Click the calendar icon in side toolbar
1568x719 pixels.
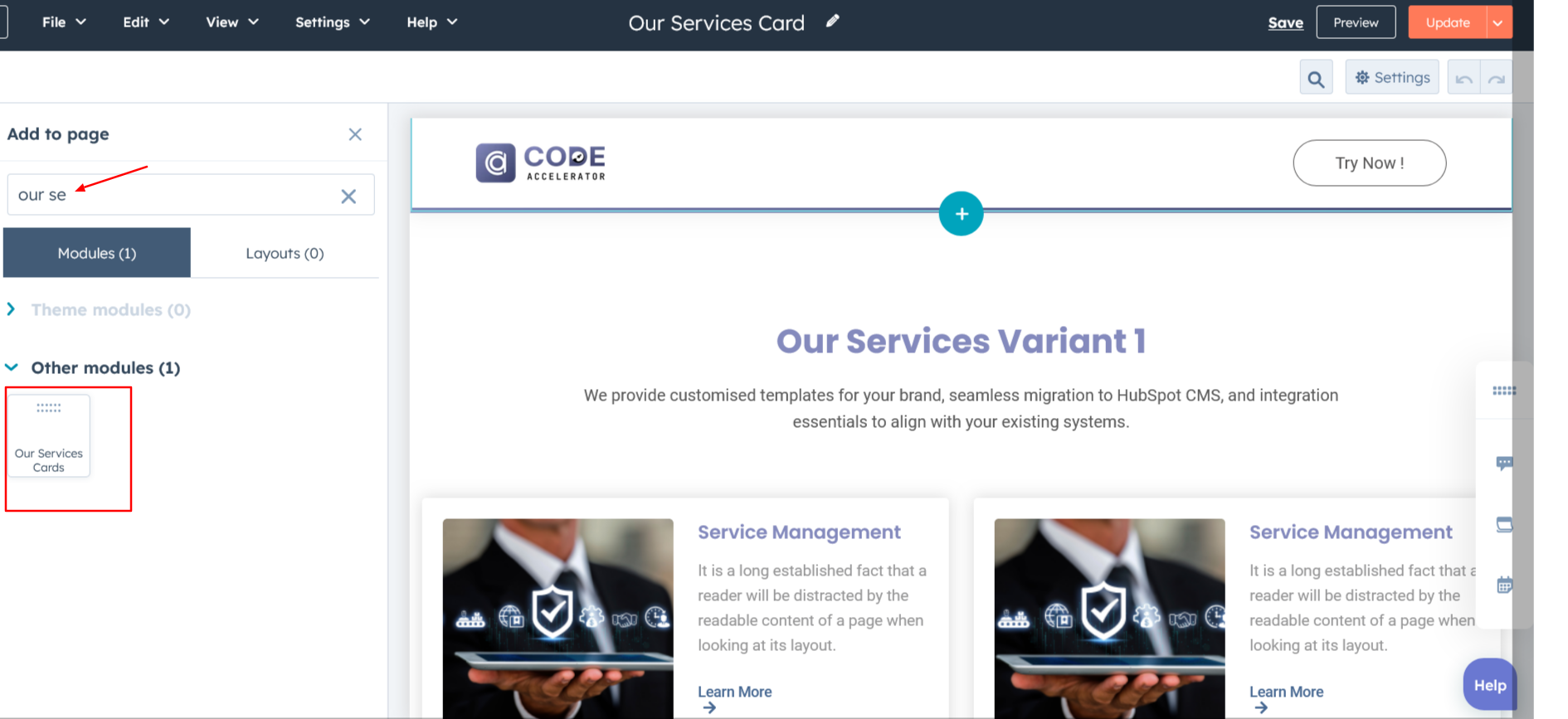pyautogui.click(x=1503, y=585)
